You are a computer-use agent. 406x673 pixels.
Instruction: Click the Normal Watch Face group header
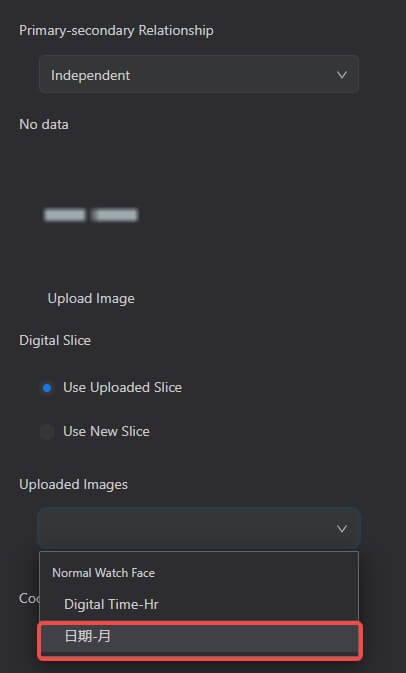103,573
